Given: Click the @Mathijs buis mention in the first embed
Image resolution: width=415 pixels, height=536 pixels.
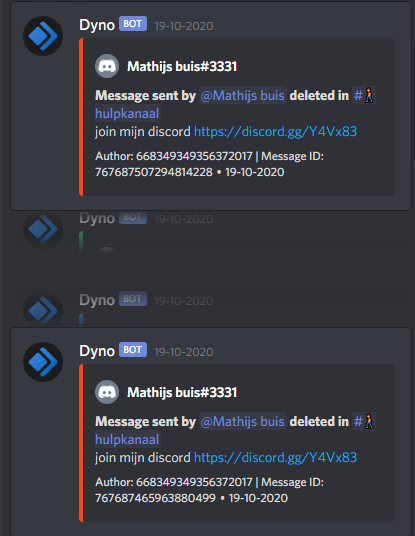Looking at the screenshot, I should (x=243, y=95).
